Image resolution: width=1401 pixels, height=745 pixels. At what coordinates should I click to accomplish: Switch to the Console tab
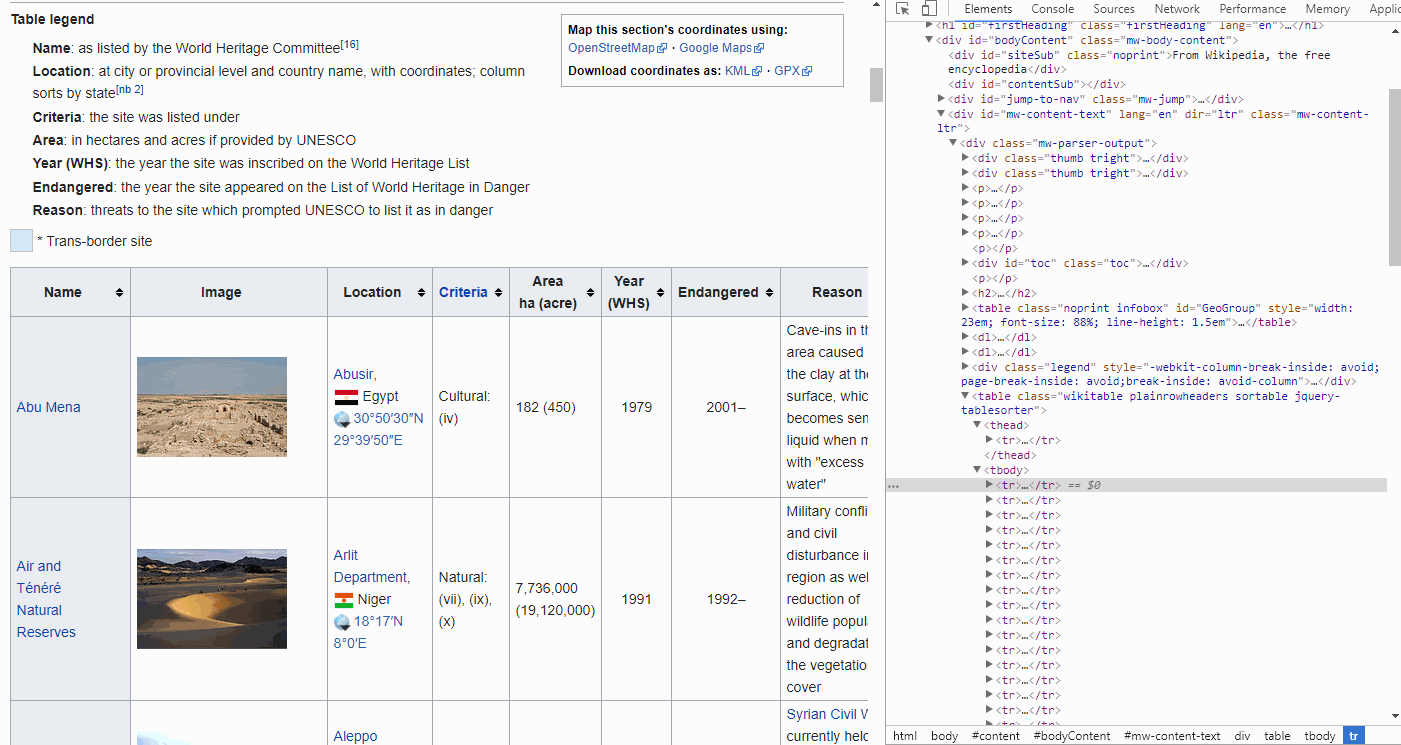coord(1052,9)
